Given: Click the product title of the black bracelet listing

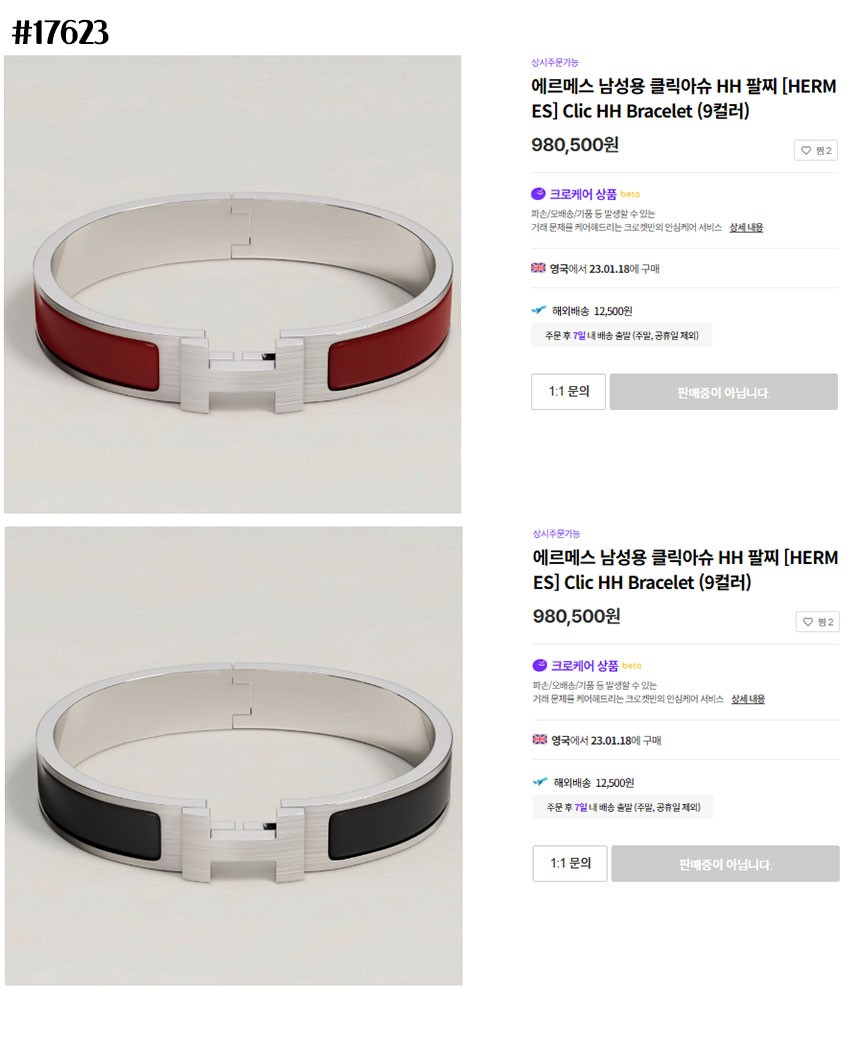Looking at the screenshot, I should coord(685,570).
